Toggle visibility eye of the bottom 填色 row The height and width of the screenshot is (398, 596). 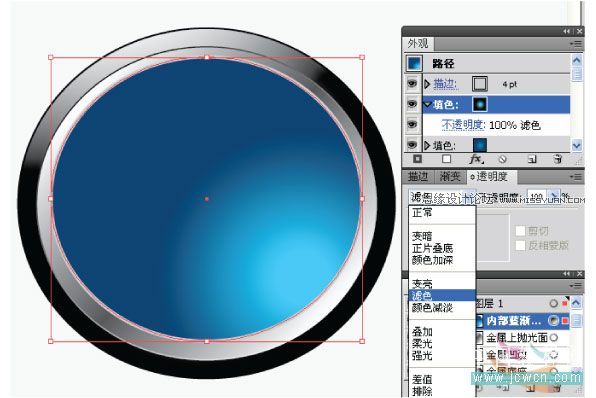click(412, 145)
